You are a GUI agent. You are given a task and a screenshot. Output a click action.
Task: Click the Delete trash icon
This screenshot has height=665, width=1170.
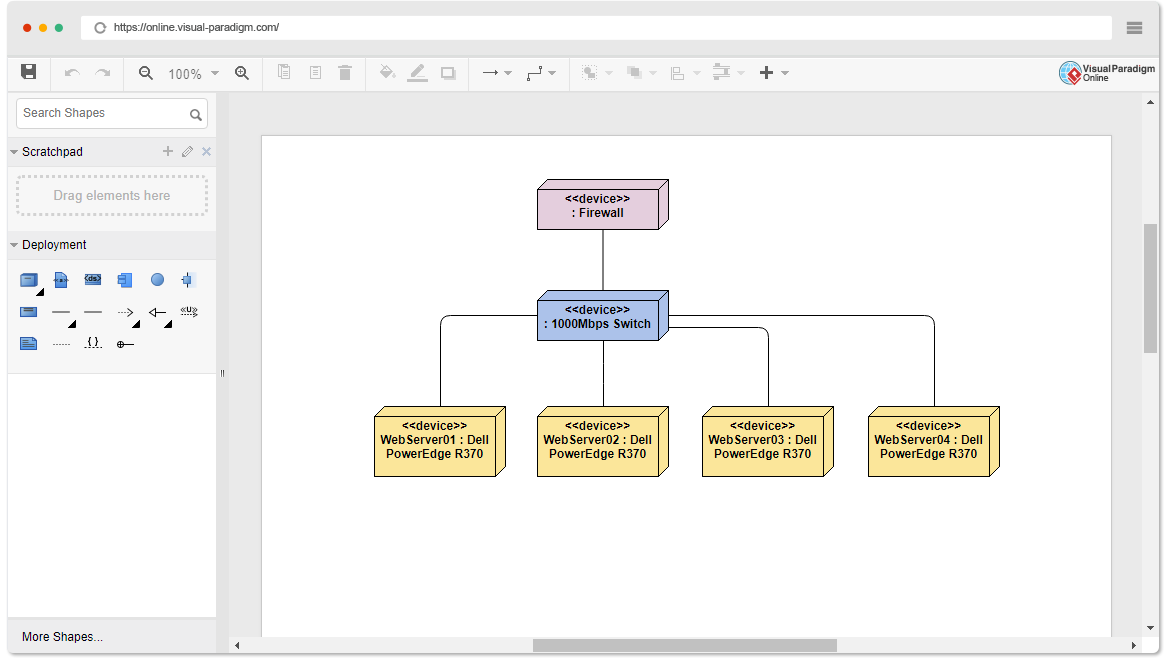click(345, 72)
